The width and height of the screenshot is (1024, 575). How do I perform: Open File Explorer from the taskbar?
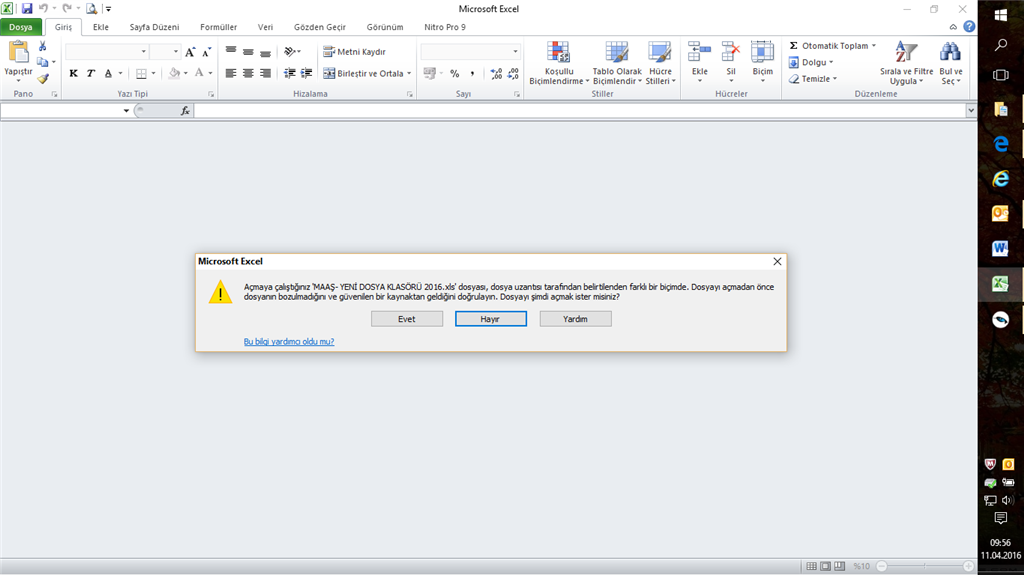(x=1000, y=109)
